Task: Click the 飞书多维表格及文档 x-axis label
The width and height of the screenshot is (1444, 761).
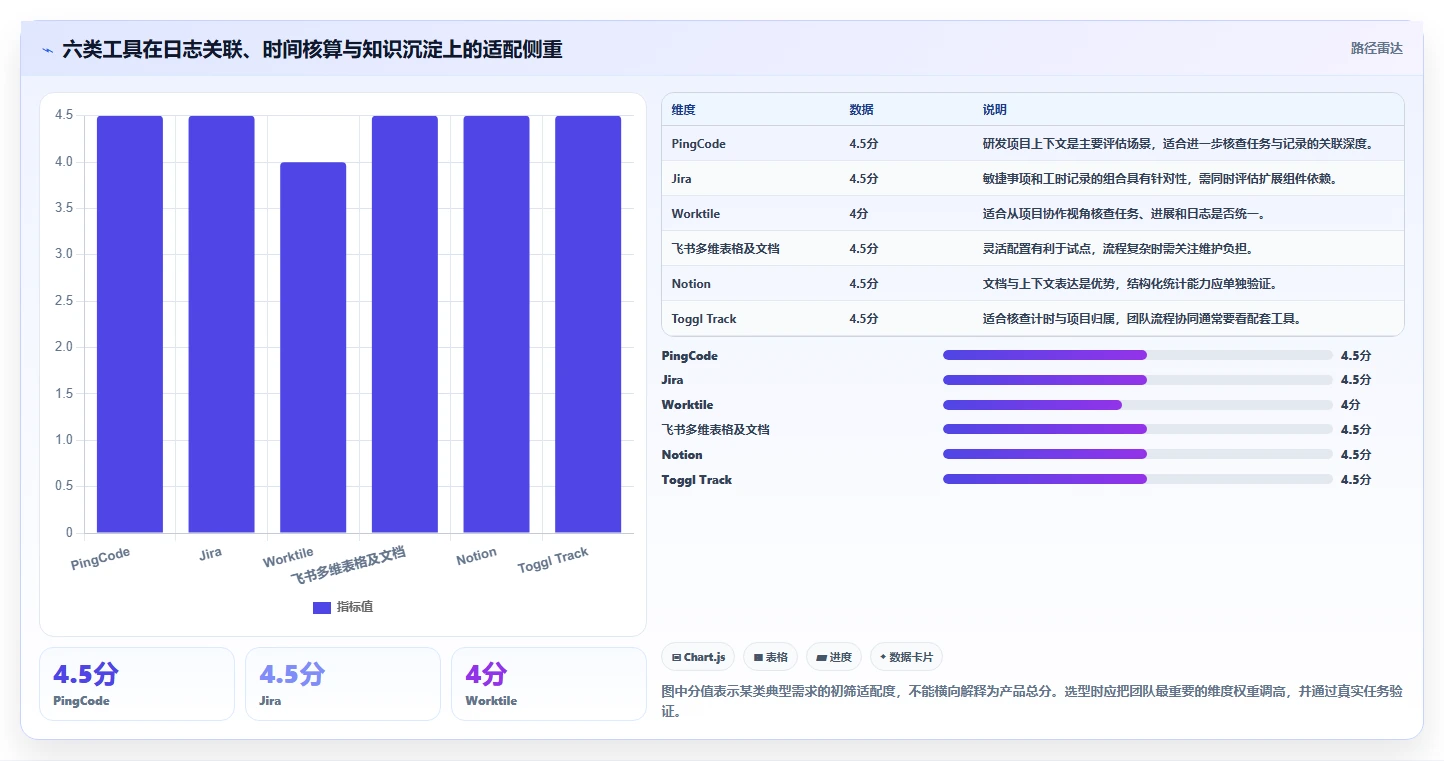Action: point(348,566)
